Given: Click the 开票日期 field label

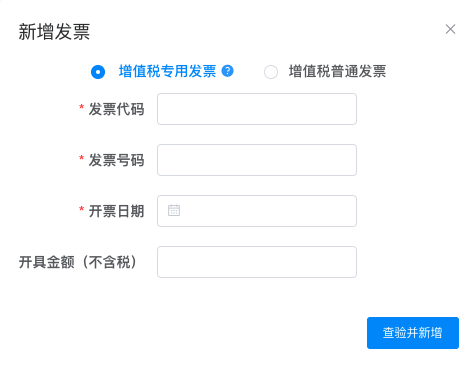Looking at the screenshot, I should 116,211.
